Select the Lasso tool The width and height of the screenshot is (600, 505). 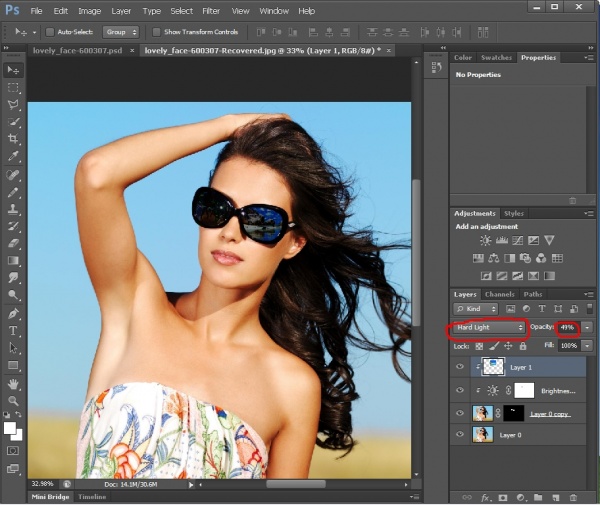14,105
